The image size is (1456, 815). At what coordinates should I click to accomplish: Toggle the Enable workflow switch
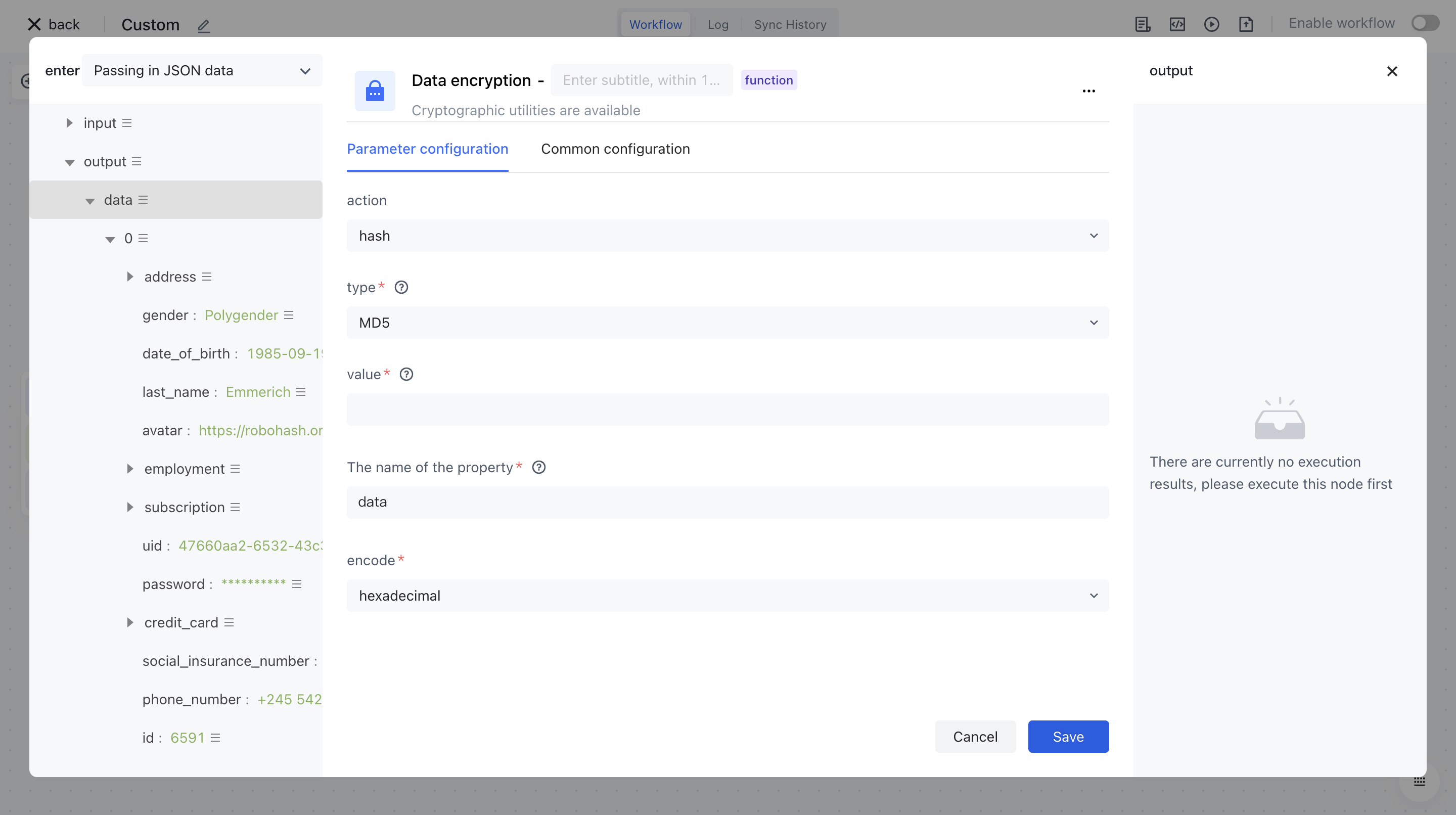pyautogui.click(x=1425, y=23)
